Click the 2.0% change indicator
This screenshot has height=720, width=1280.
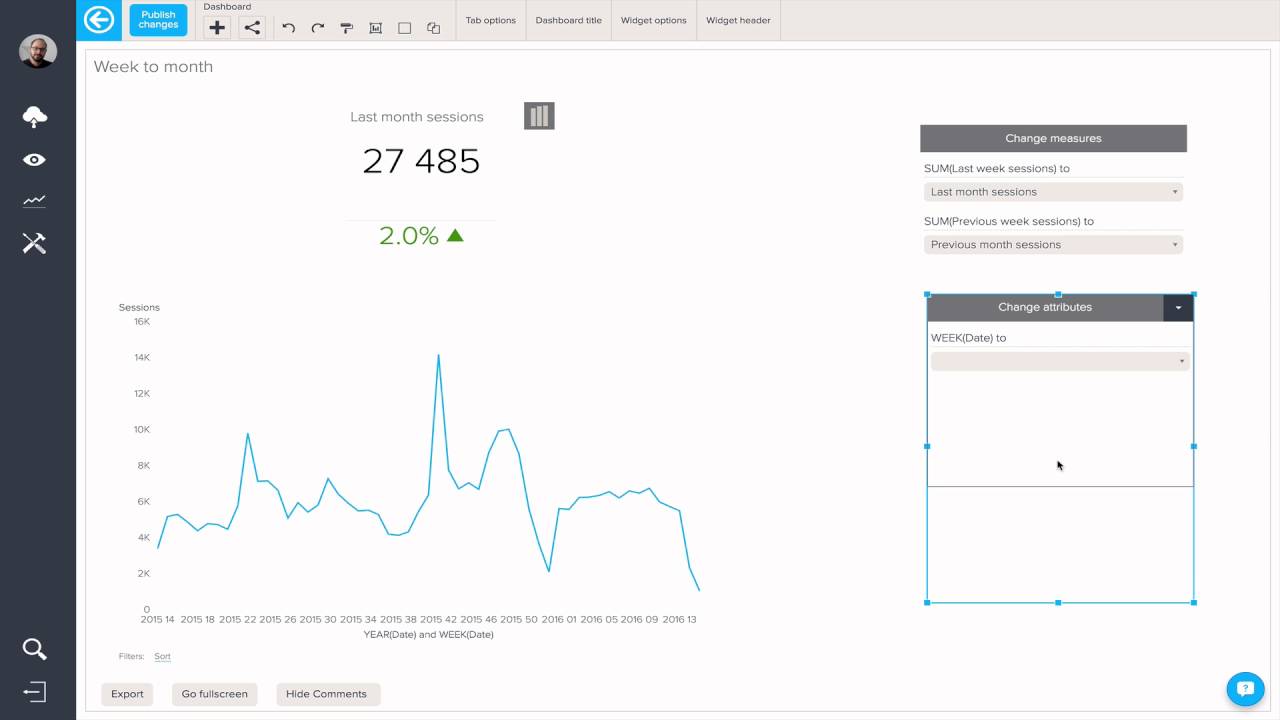(x=409, y=236)
